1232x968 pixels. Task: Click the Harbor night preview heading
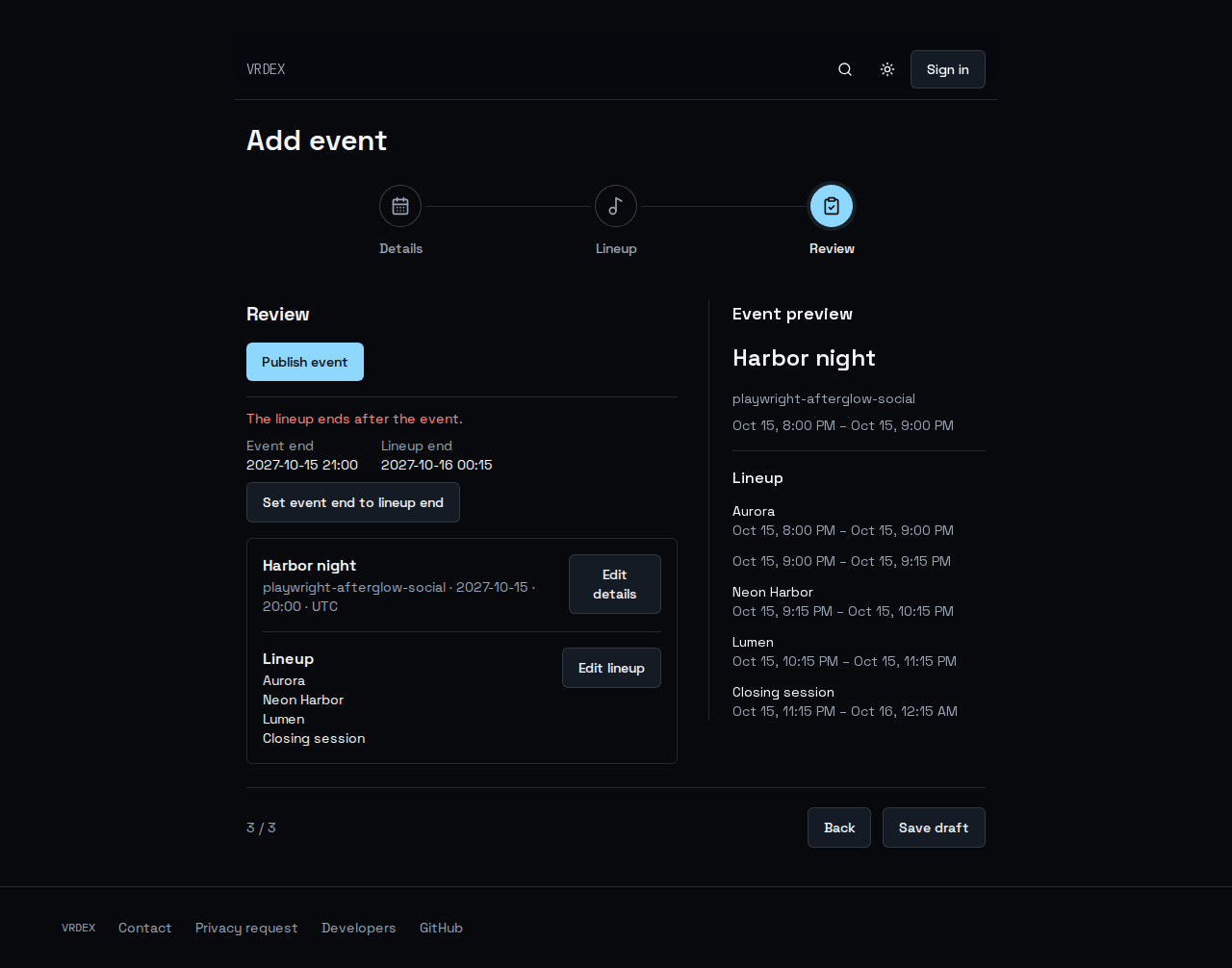click(x=804, y=358)
